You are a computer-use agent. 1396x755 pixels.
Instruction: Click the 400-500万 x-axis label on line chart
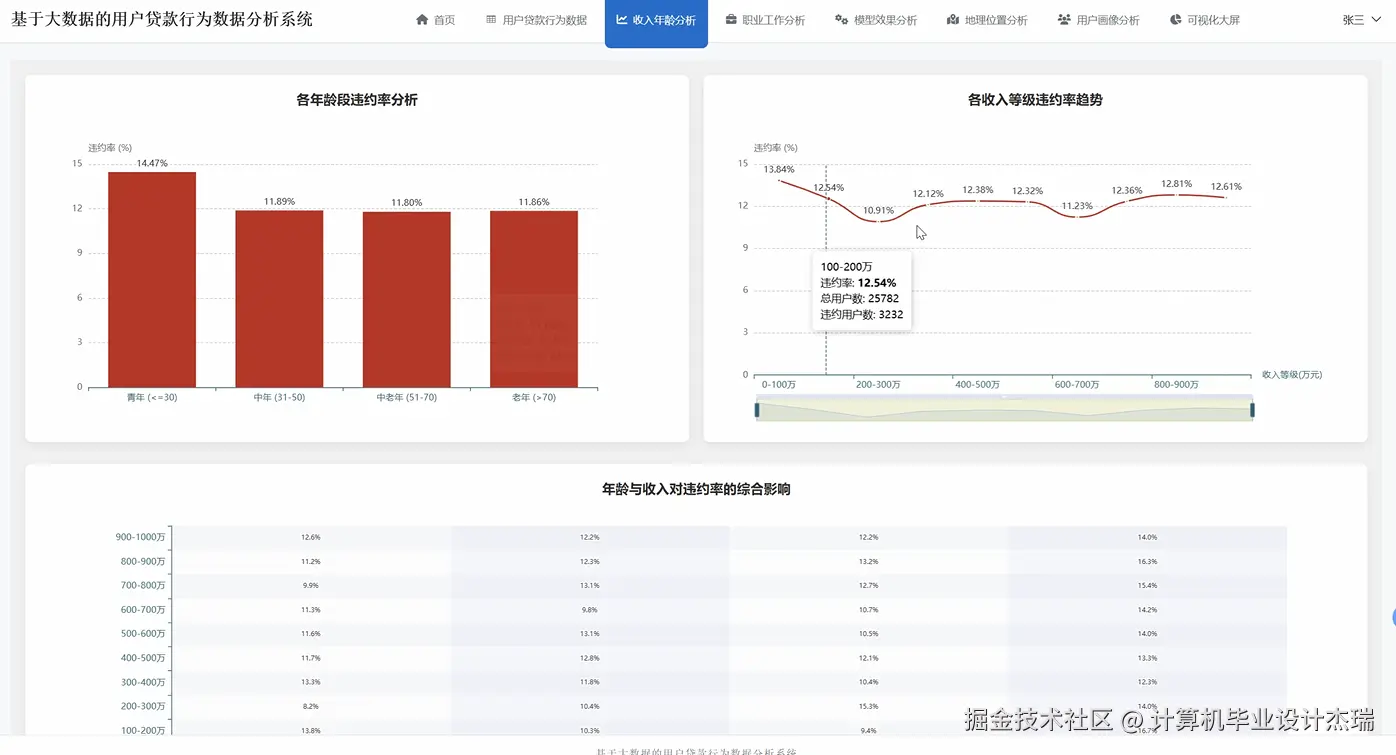(978, 385)
